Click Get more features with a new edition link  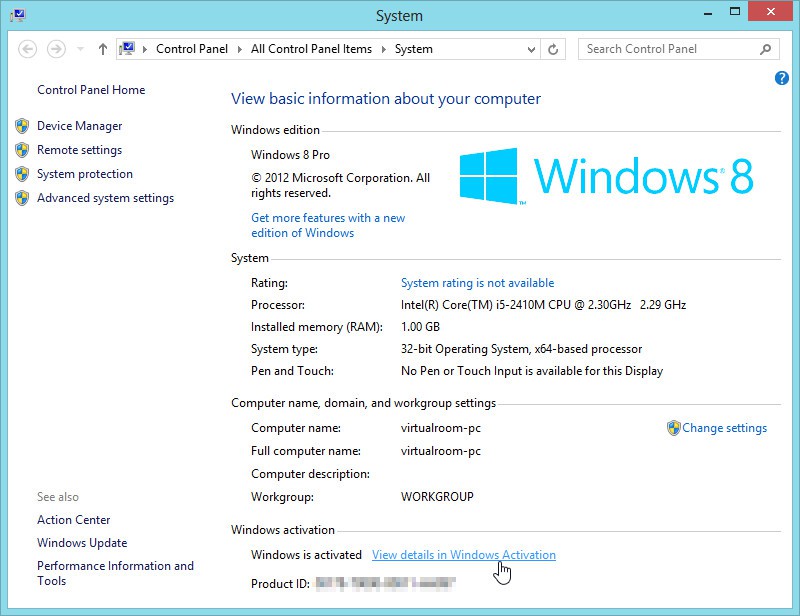(328, 225)
